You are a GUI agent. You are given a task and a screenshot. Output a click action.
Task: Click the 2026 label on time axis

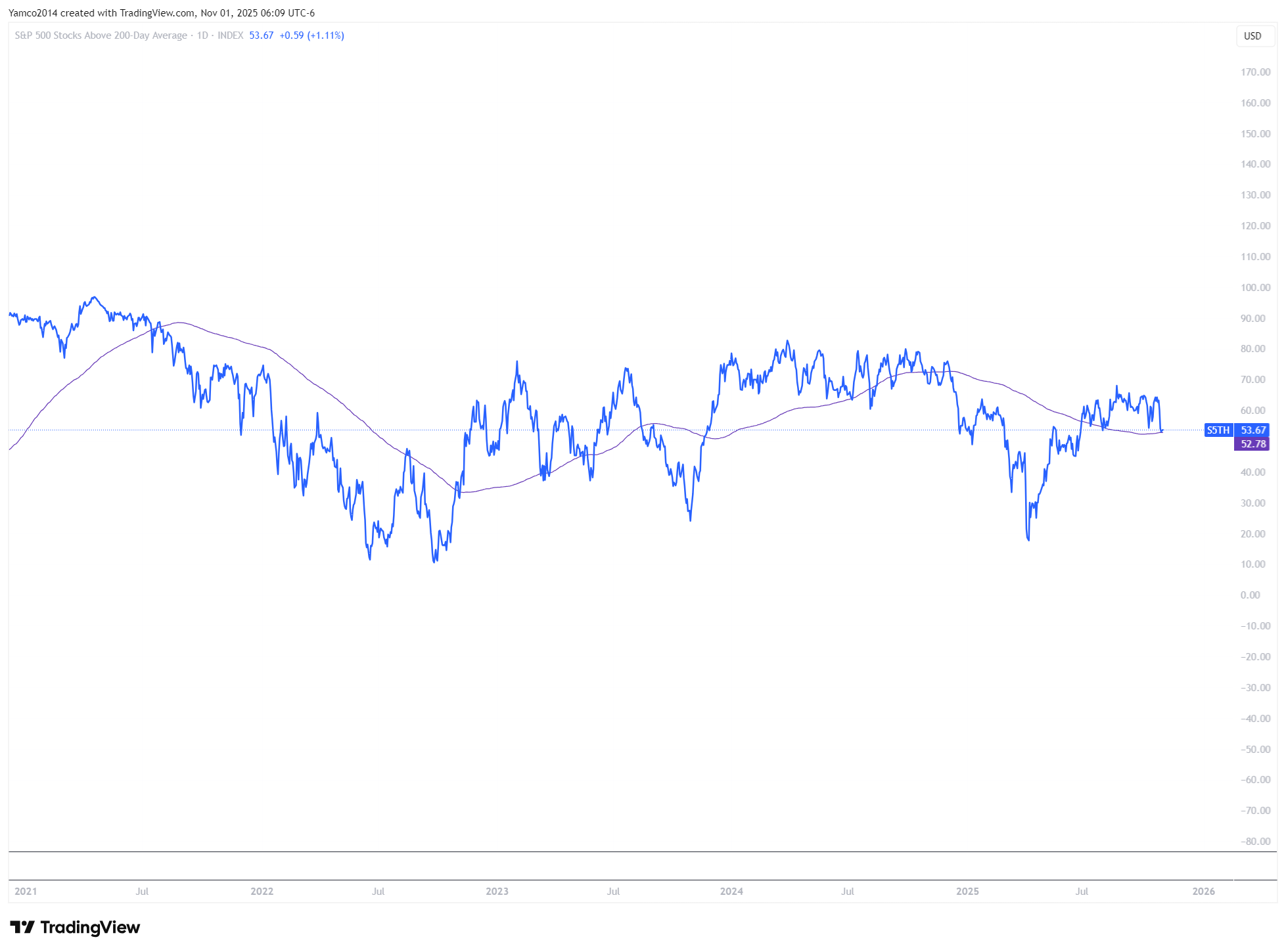(1203, 892)
